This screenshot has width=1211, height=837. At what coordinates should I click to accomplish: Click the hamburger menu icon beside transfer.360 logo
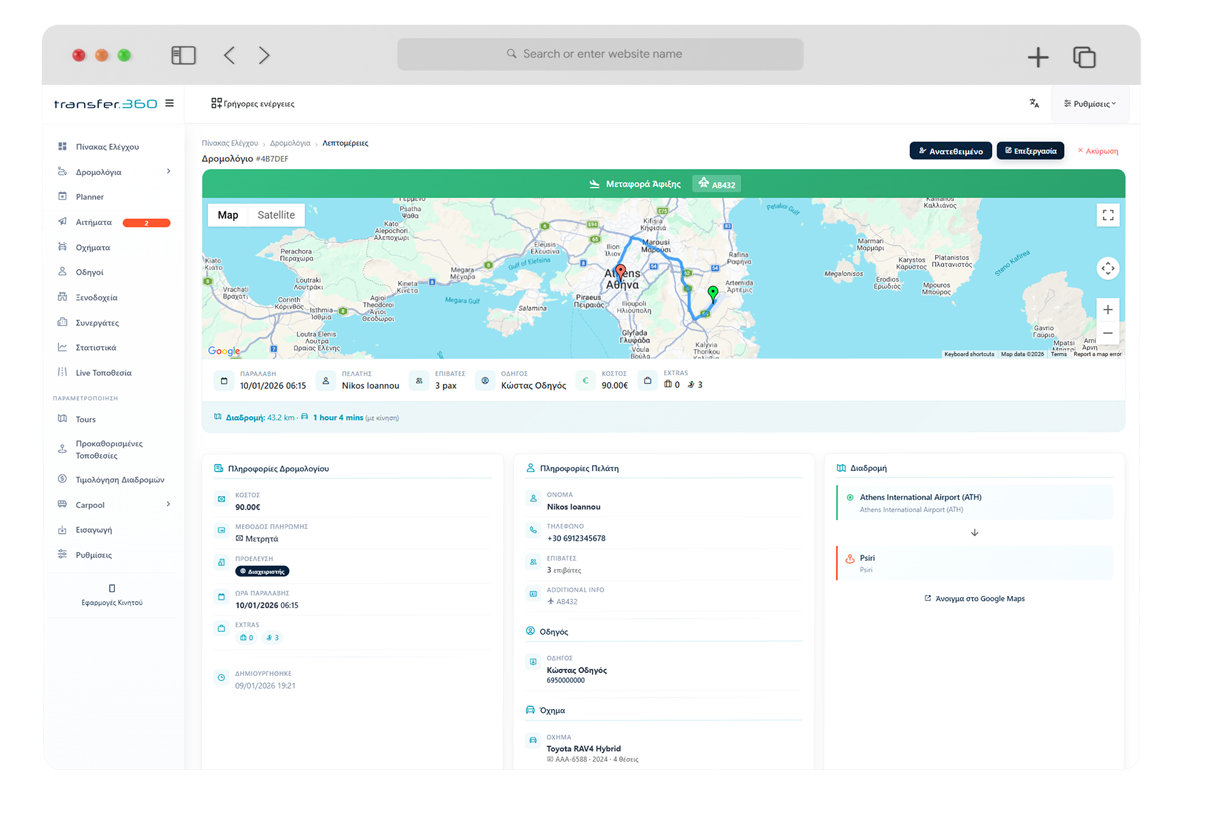click(169, 103)
